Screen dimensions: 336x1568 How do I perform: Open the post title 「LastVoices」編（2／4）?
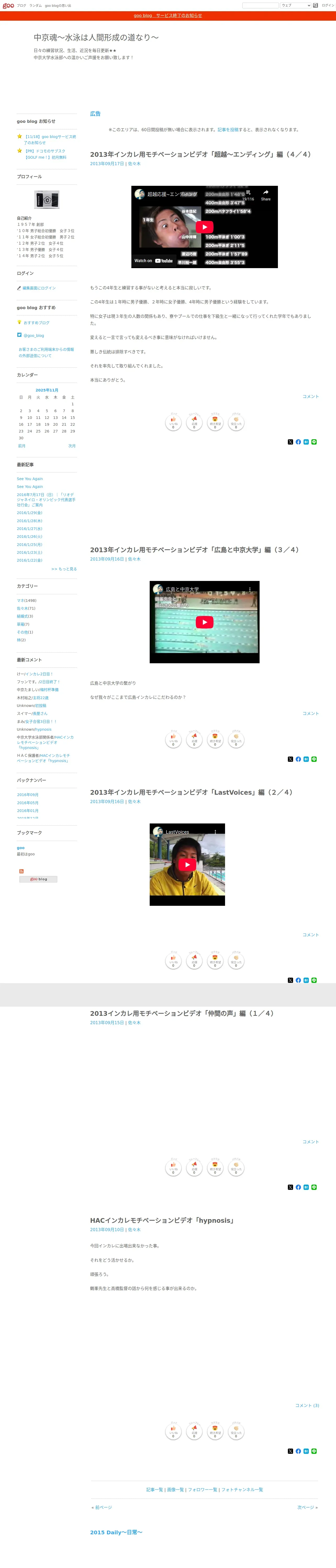(x=192, y=793)
